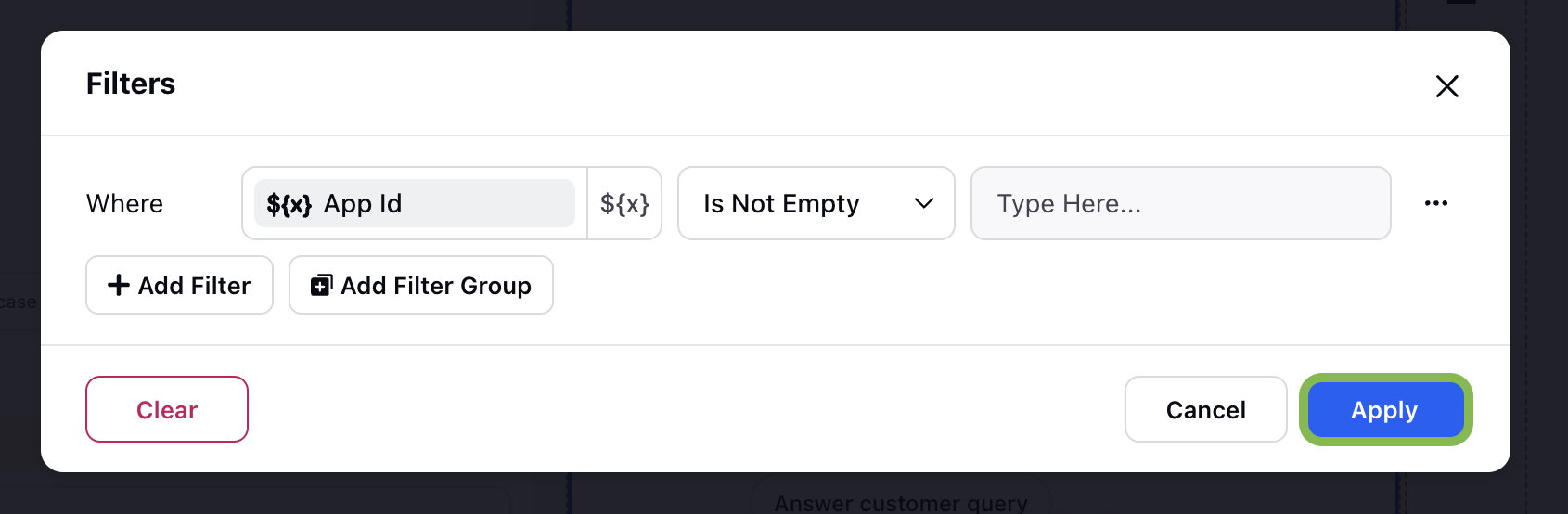Cancel the filter changes
This screenshot has width=1568, height=514.
[x=1205, y=409]
